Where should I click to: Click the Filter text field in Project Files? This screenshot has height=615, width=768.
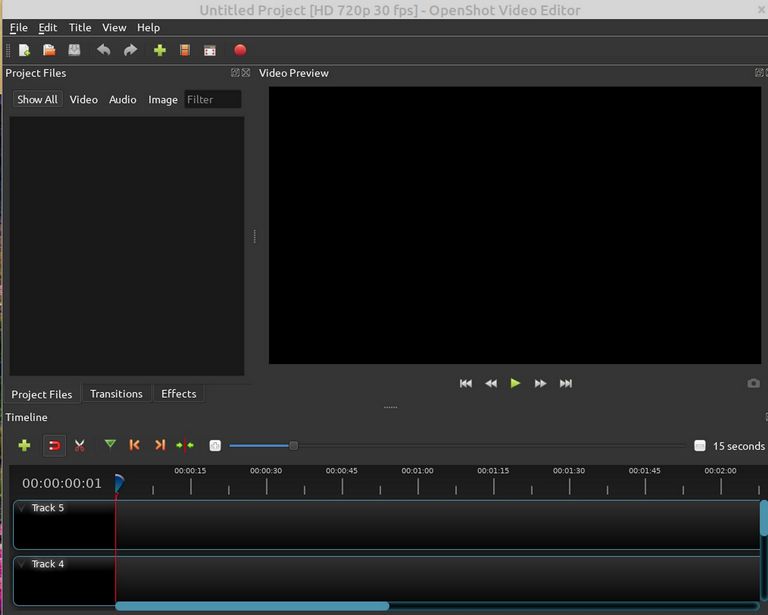(x=213, y=100)
